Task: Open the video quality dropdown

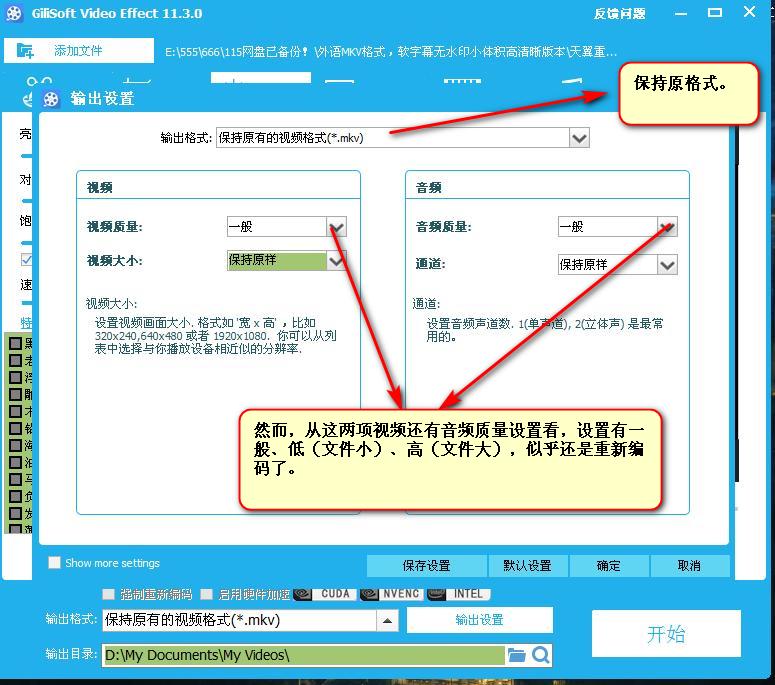Action: (x=337, y=227)
